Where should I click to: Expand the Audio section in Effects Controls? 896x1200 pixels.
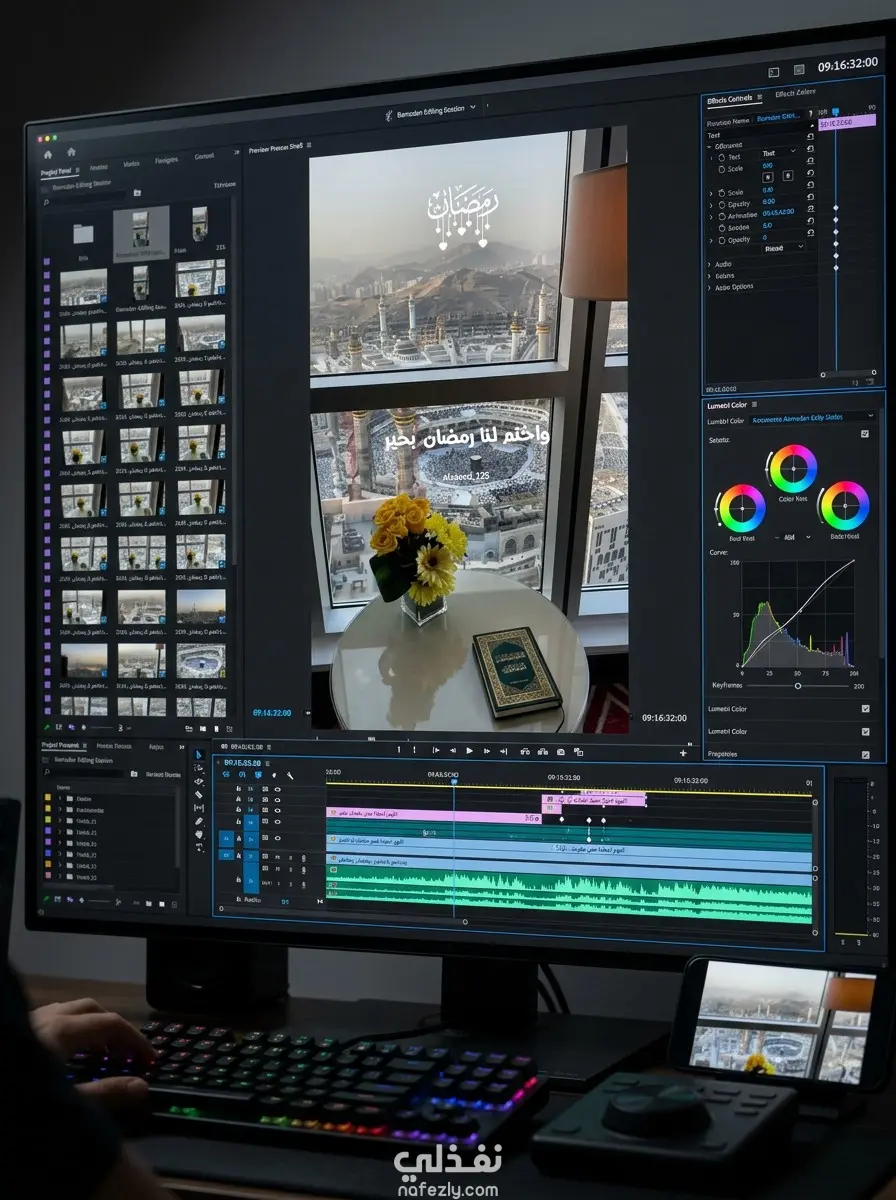coord(710,264)
